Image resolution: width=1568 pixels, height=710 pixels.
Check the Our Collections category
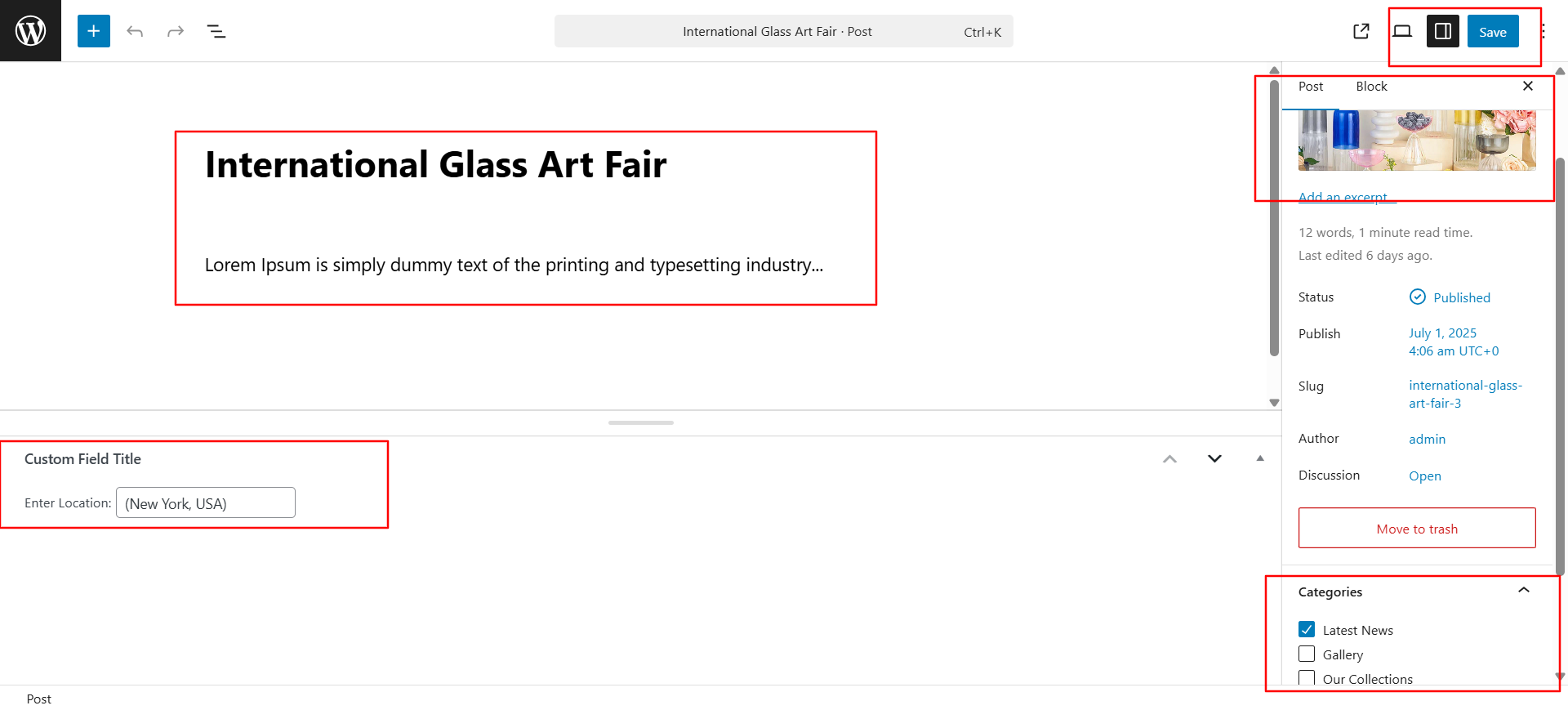(x=1307, y=679)
